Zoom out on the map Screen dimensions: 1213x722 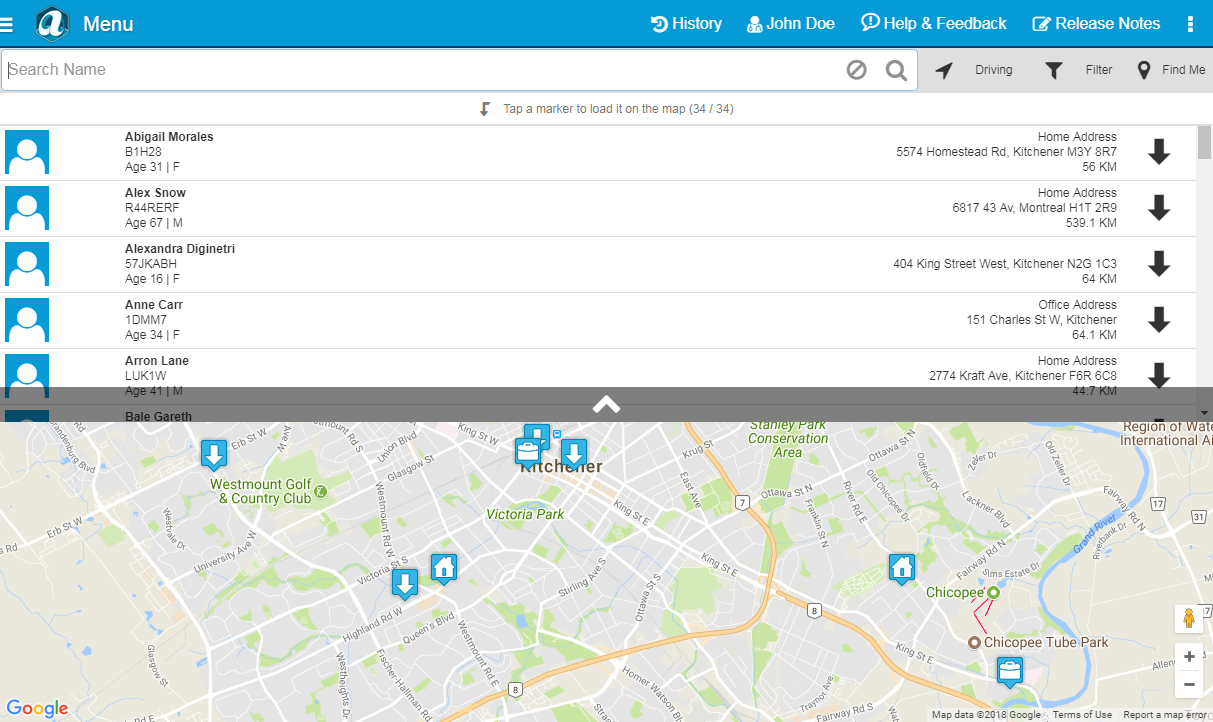tap(1189, 685)
